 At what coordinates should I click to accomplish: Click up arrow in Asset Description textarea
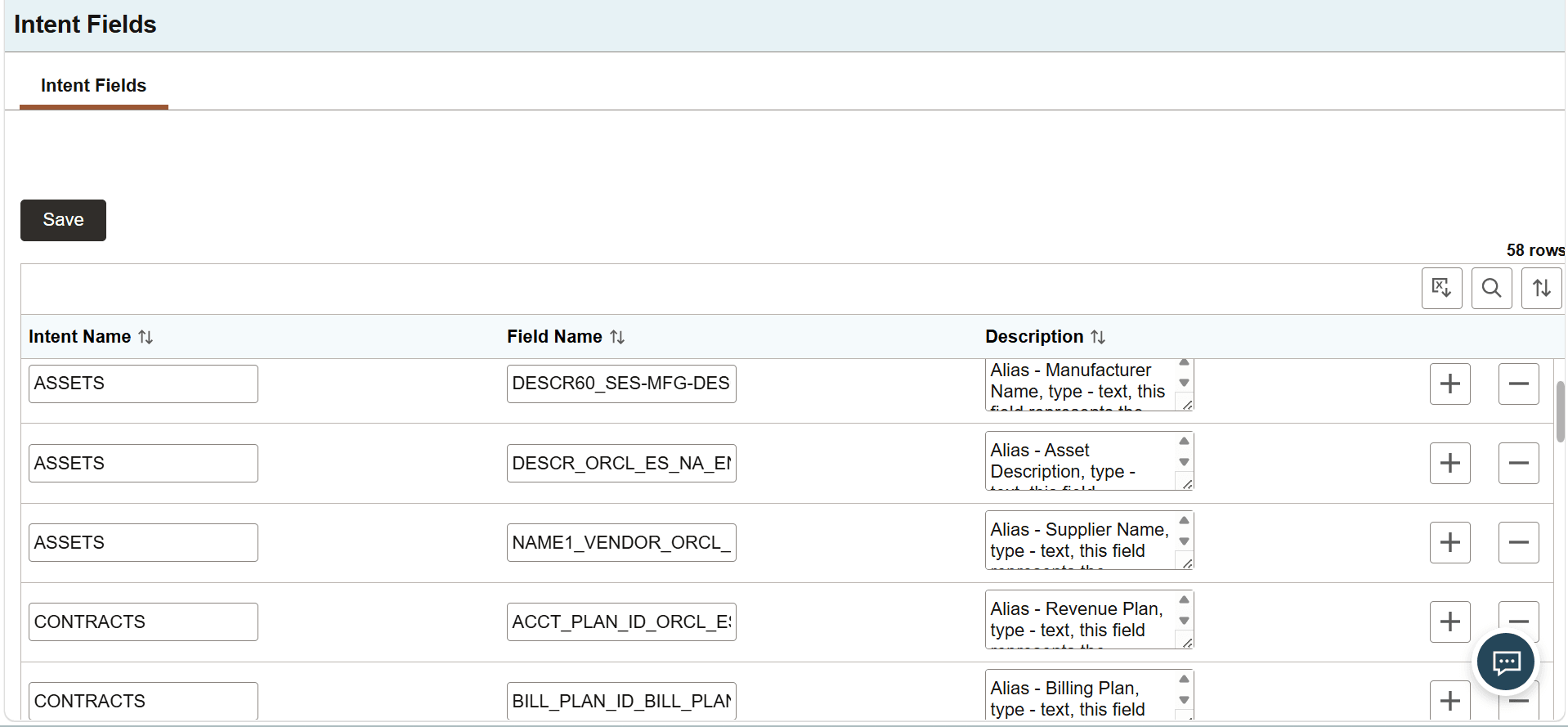(x=1184, y=441)
